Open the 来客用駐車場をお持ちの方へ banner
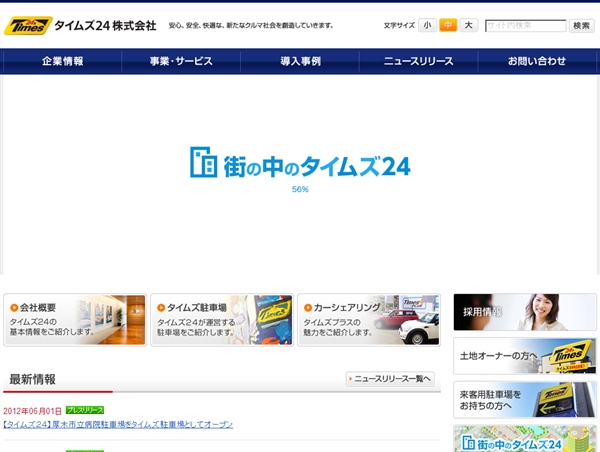This screenshot has height=452, width=600. click(525, 400)
